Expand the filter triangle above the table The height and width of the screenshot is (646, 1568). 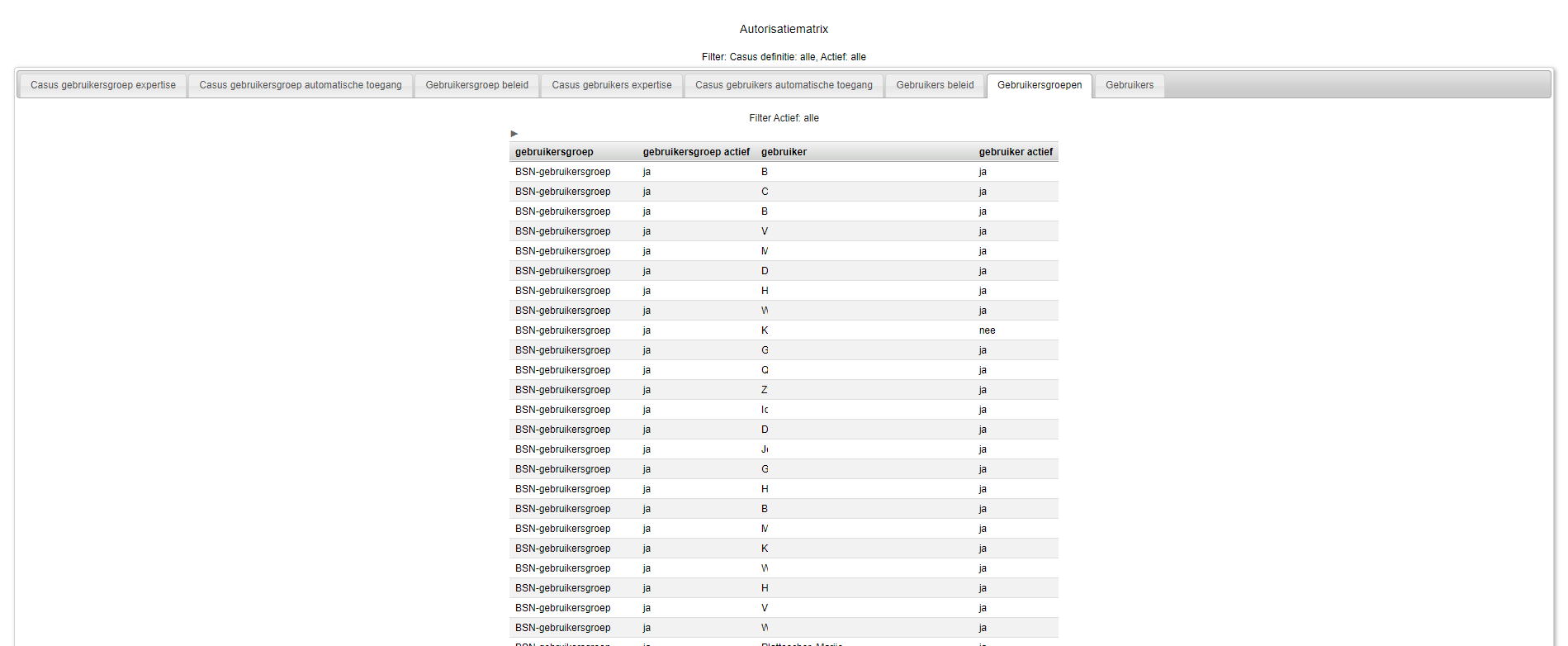point(514,134)
